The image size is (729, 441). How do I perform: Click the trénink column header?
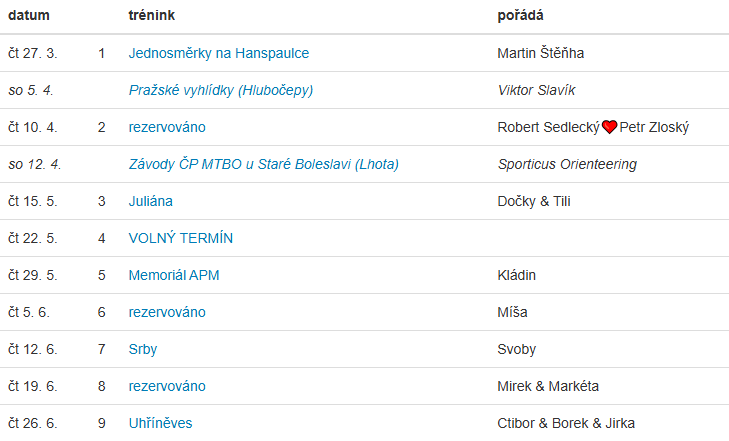(x=155, y=16)
